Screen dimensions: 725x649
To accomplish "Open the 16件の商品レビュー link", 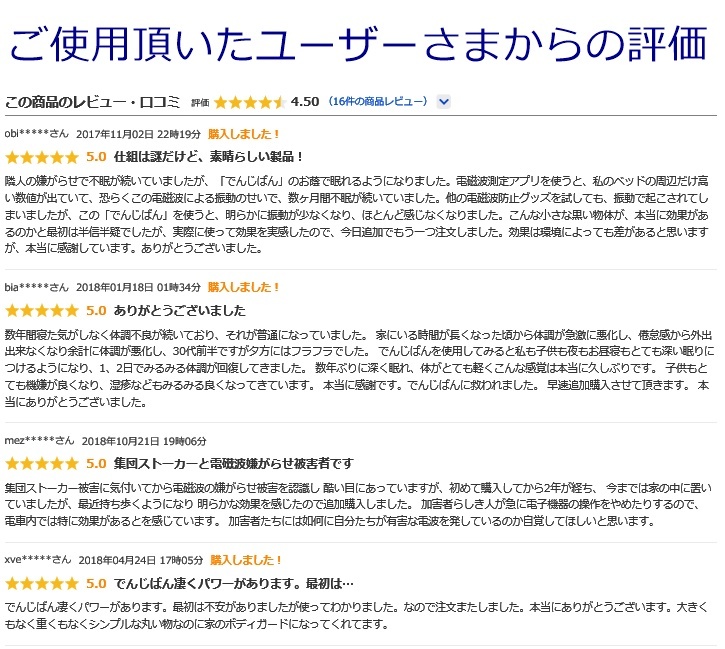I will (x=379, y=102).
